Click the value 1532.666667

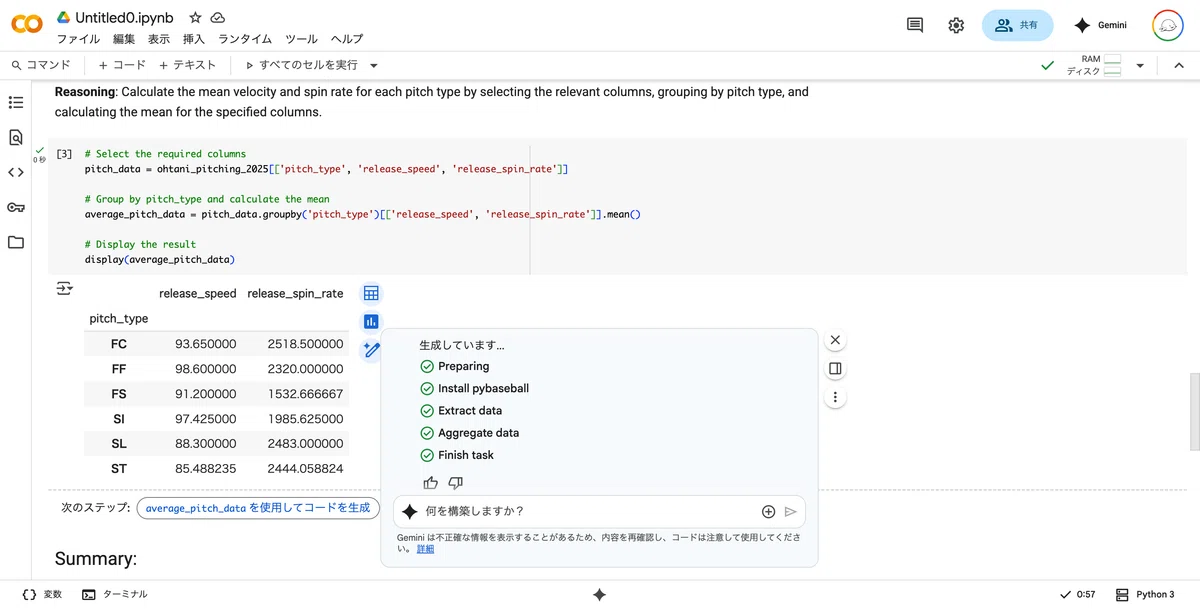tap(305, 394)
